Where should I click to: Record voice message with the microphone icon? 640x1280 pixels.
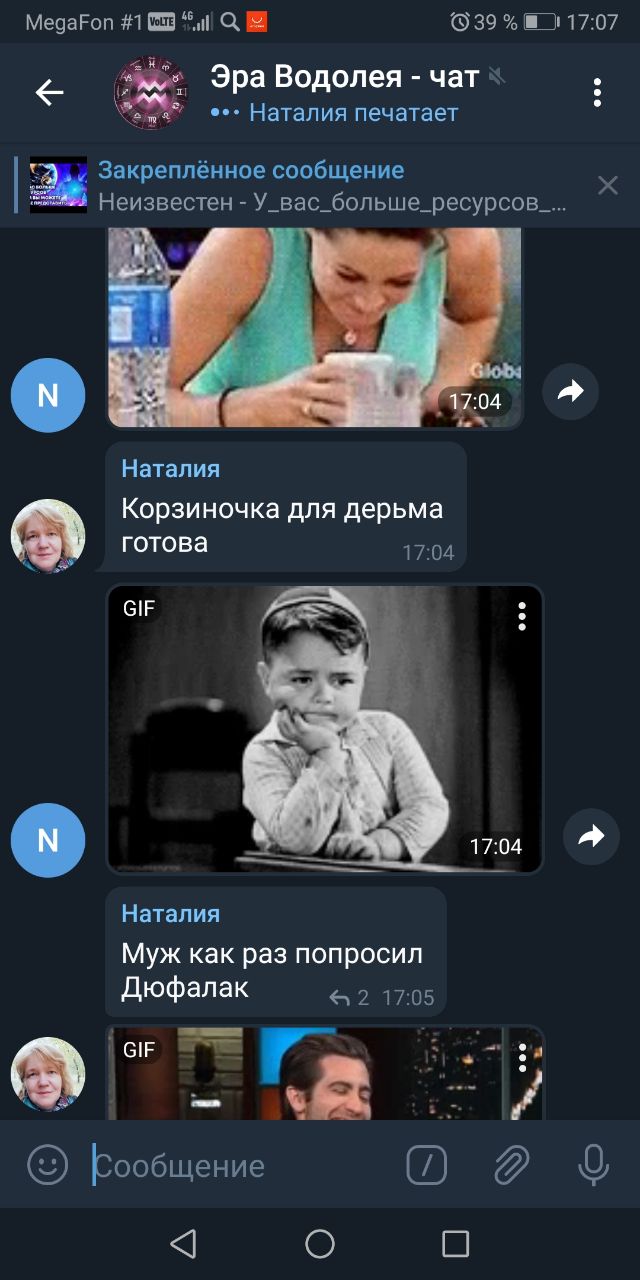coord(593,1165)
